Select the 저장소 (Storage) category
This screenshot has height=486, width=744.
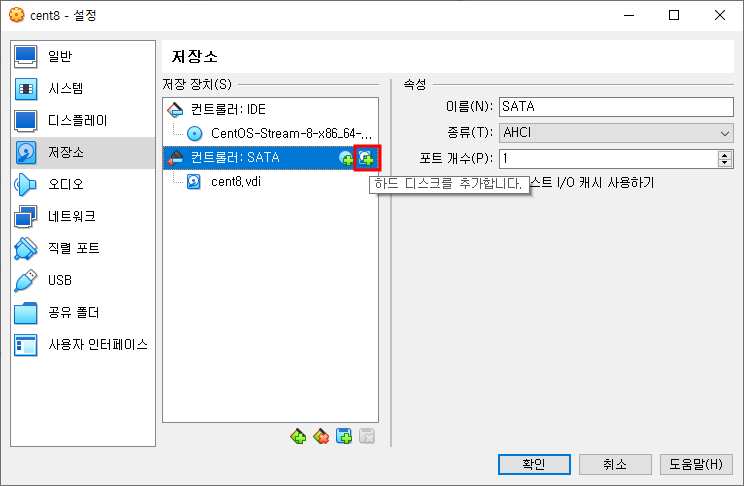pos(83,153)
